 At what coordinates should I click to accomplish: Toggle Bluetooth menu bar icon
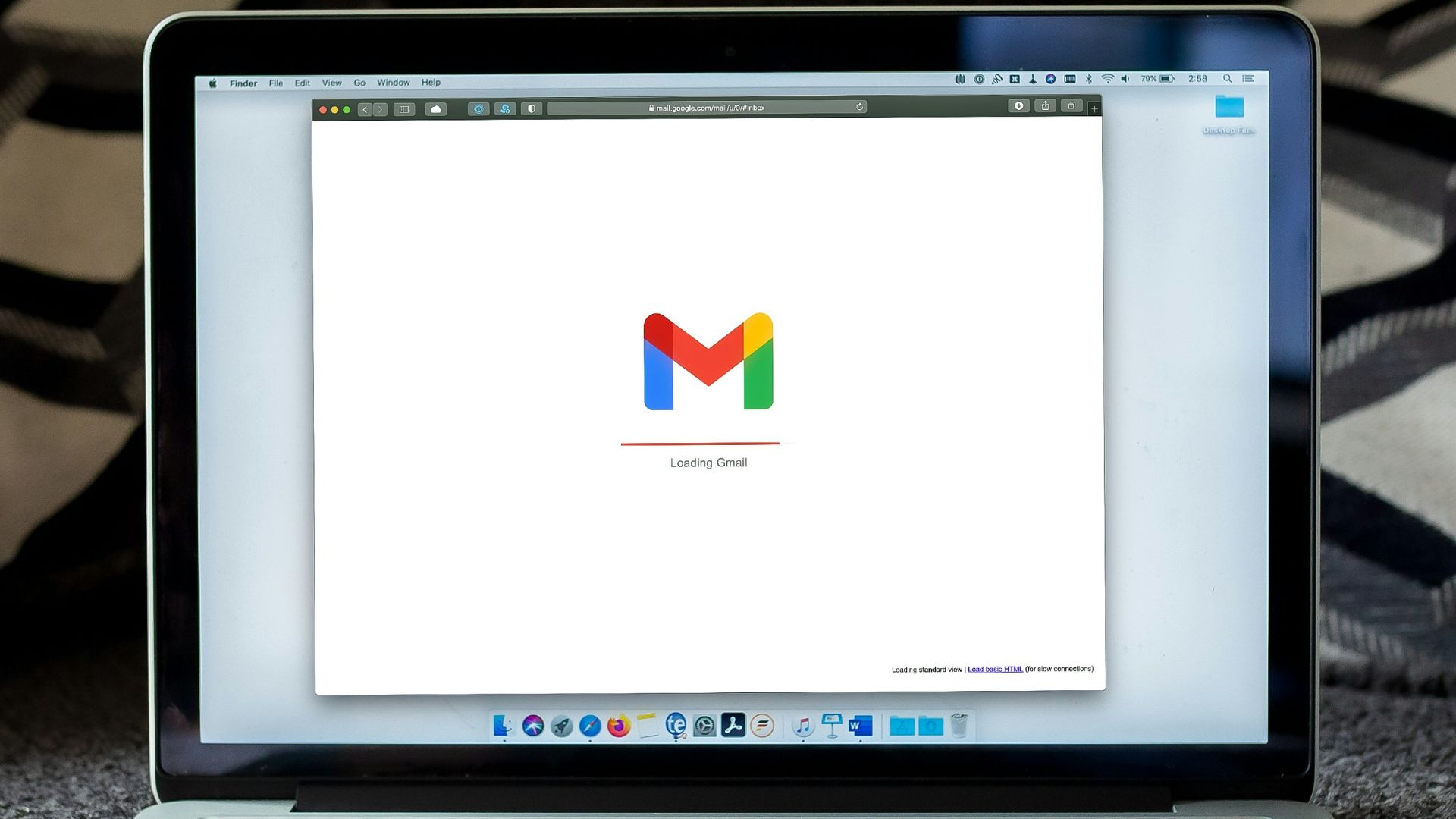(1089, 79)
